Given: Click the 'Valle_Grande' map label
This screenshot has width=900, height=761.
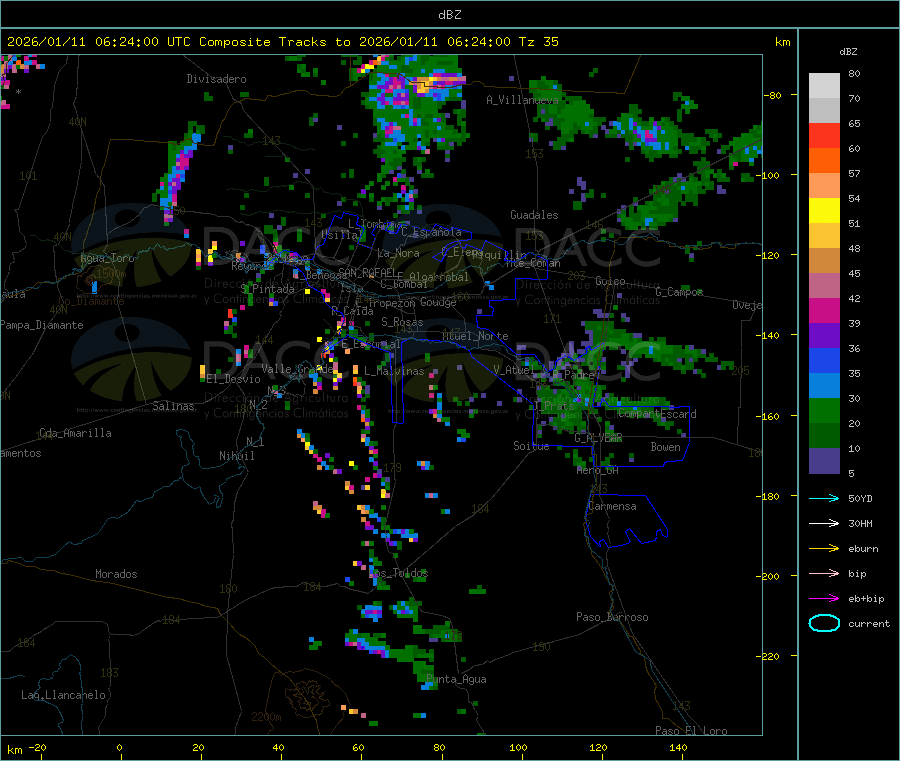Looking at the screenshot, I should 297,369.
